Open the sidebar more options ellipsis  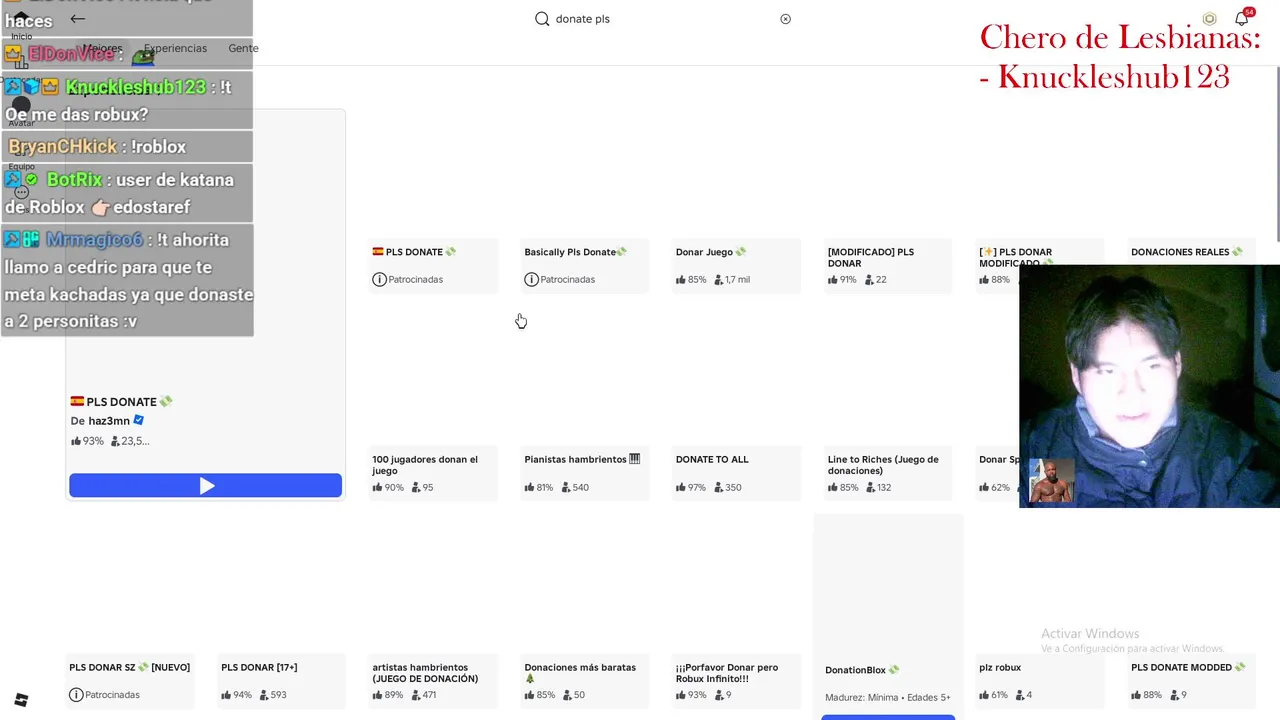click(x=21, y=192)
